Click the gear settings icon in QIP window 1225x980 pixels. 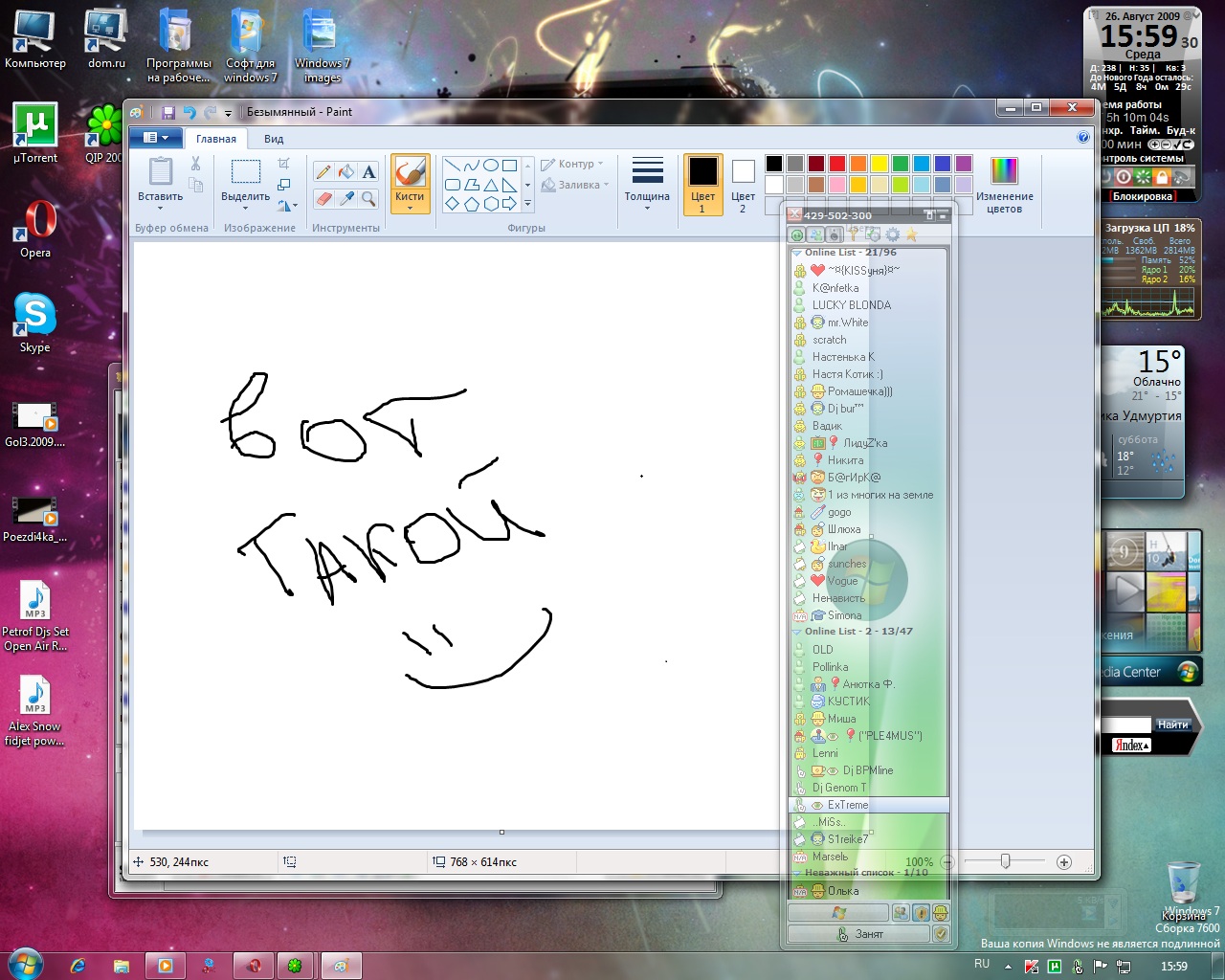(x=893, y=234)
